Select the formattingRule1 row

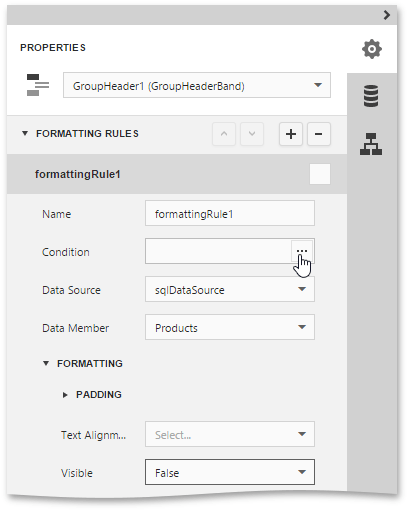[x=177, y=174]
